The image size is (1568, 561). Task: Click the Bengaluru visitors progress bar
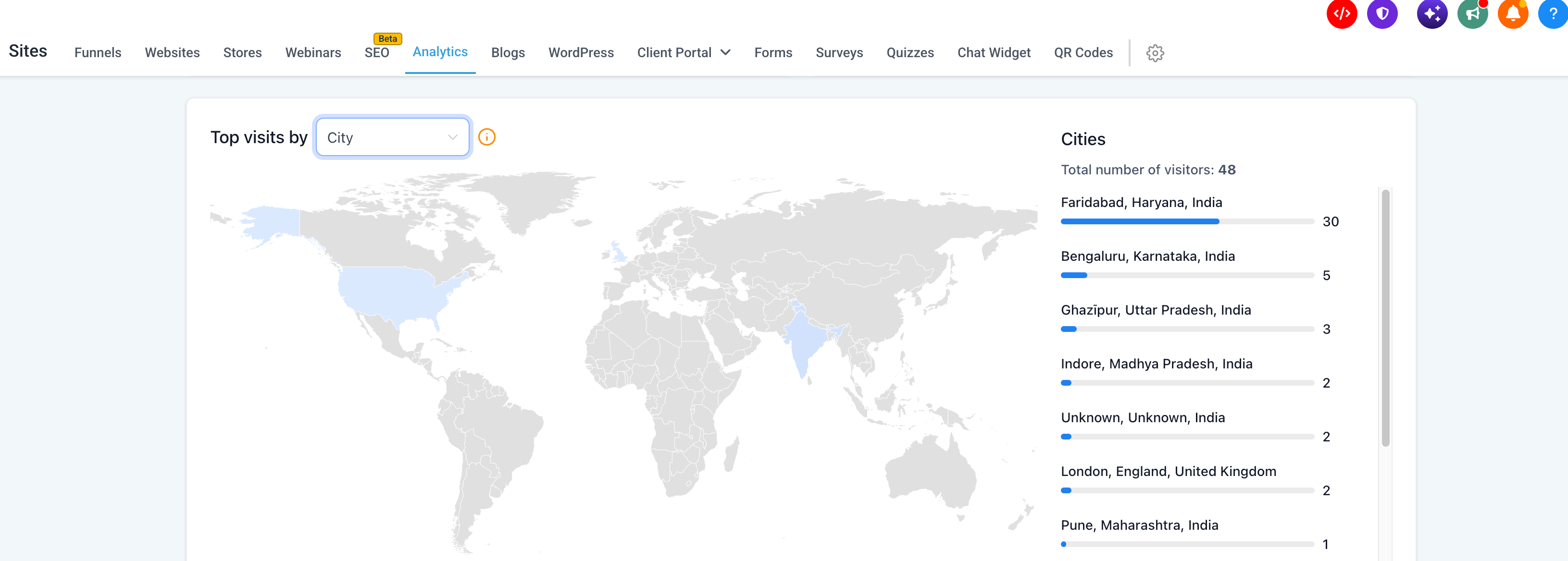[1187, 276]
